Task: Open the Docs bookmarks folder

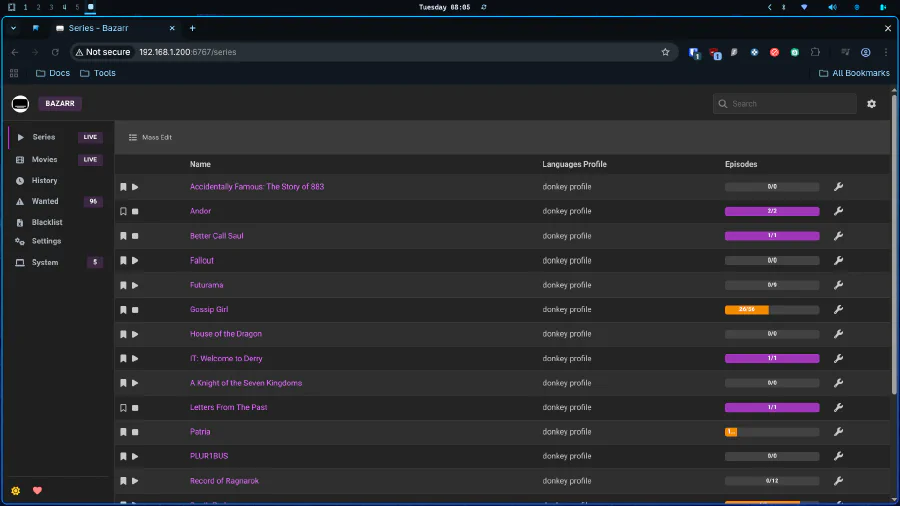Action: pyautogui.click(x=53, y=73)
